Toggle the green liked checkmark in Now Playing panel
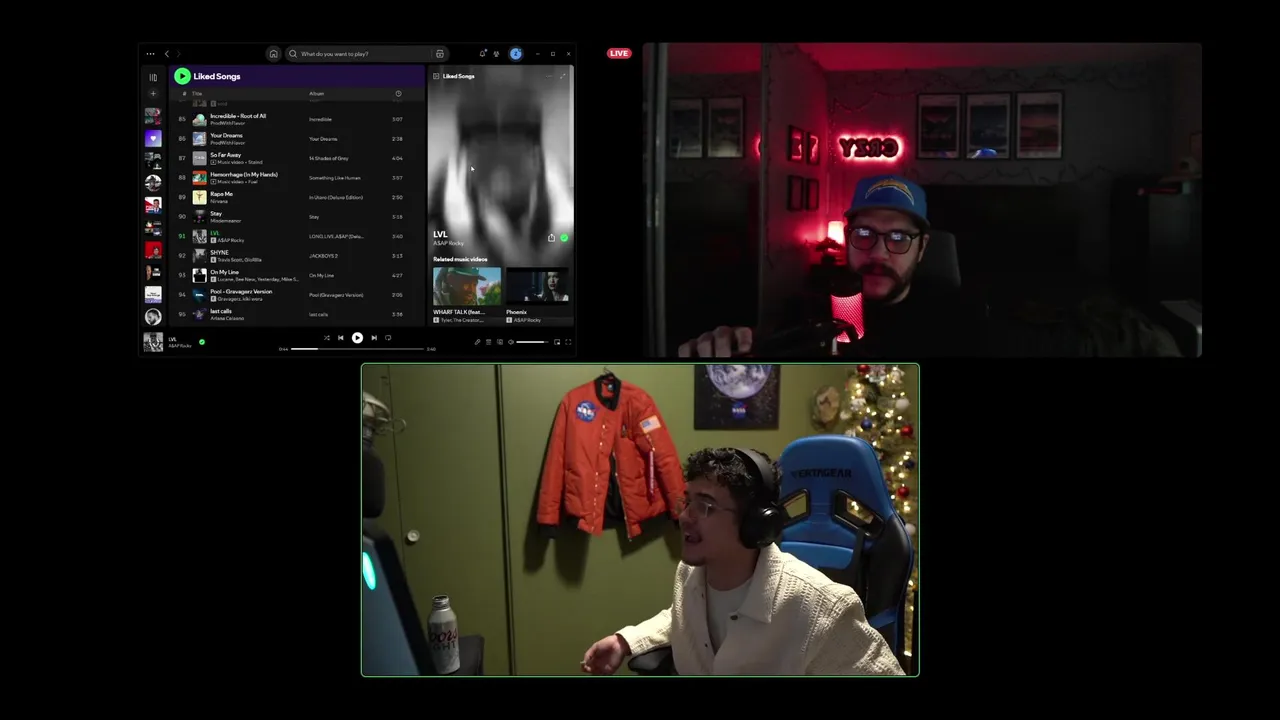 click(564, 238)
